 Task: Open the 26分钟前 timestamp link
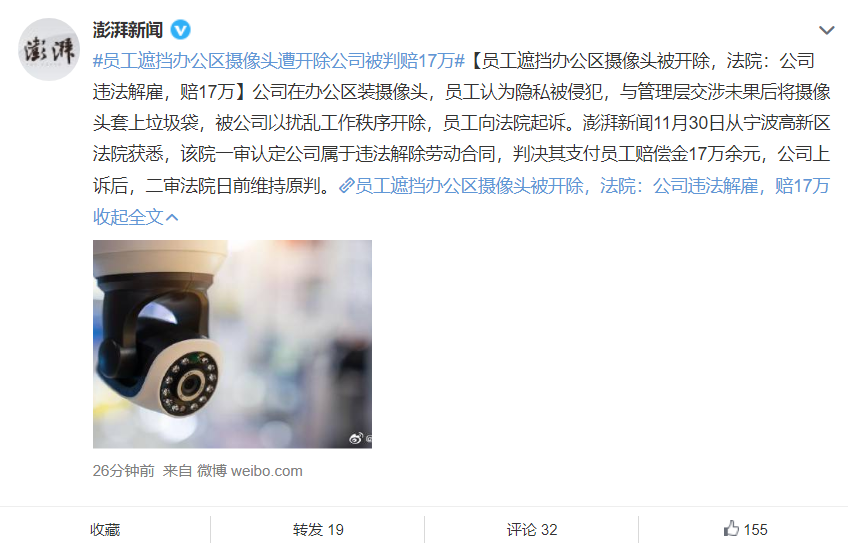[x=123, y=471]
